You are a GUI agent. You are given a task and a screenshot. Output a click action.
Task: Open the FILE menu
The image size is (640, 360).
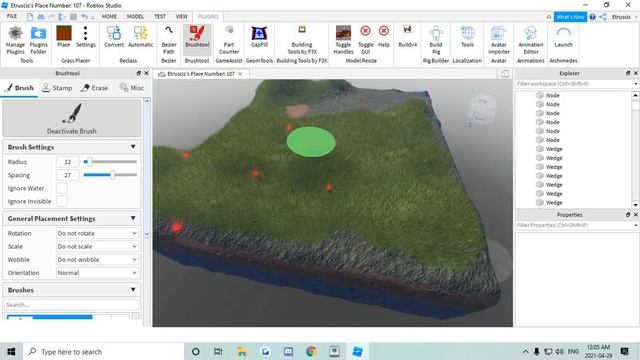pos(12,16)
